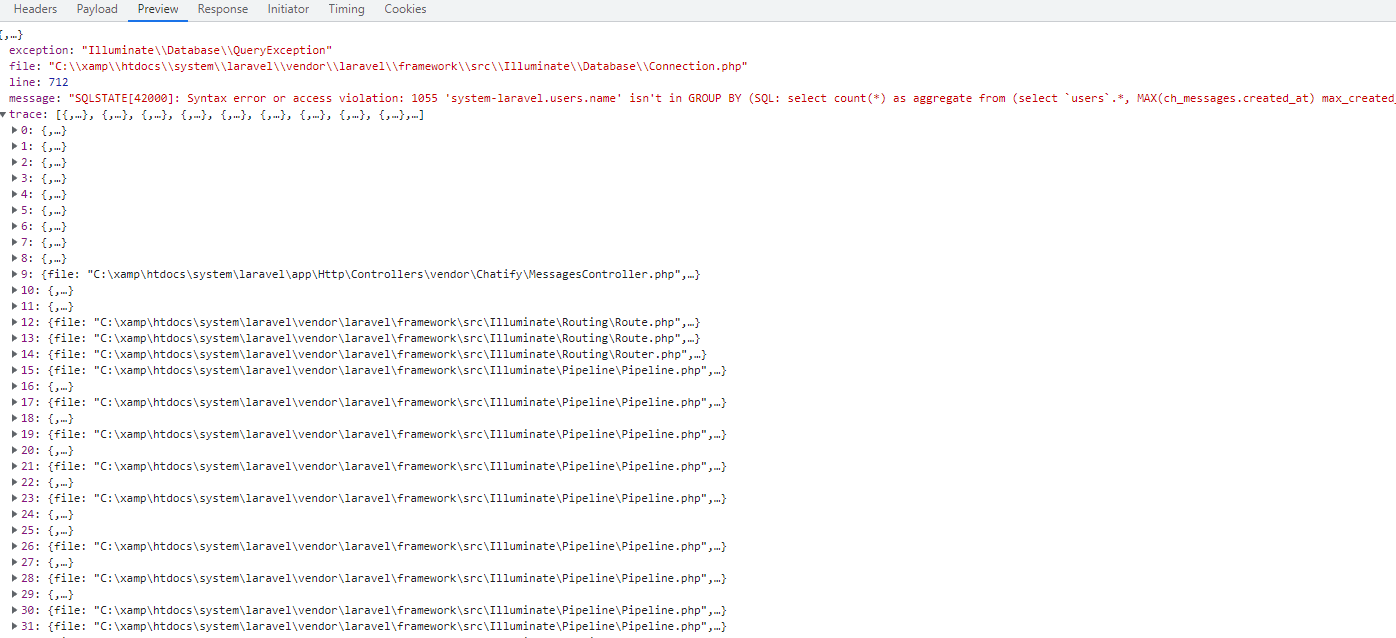Viewport: 1396px width, 638px height.
Task: Select the Preview tab
Action: coord(158,9)
